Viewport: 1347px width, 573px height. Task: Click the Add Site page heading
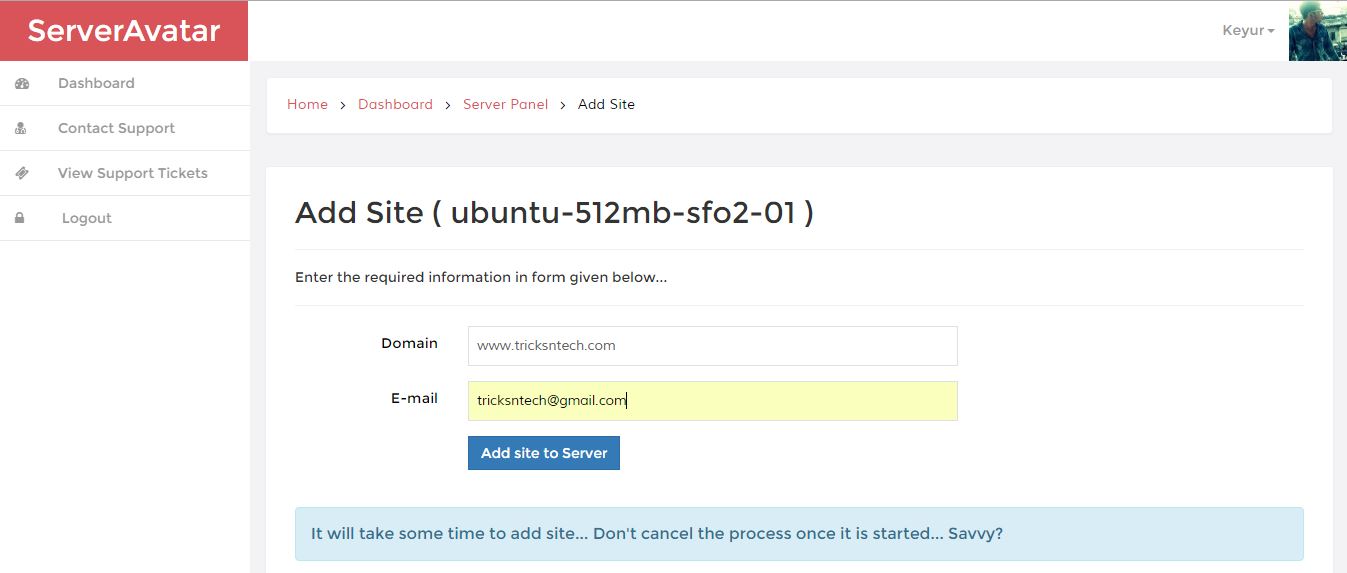pyautogui.click(x=554, y=213)
